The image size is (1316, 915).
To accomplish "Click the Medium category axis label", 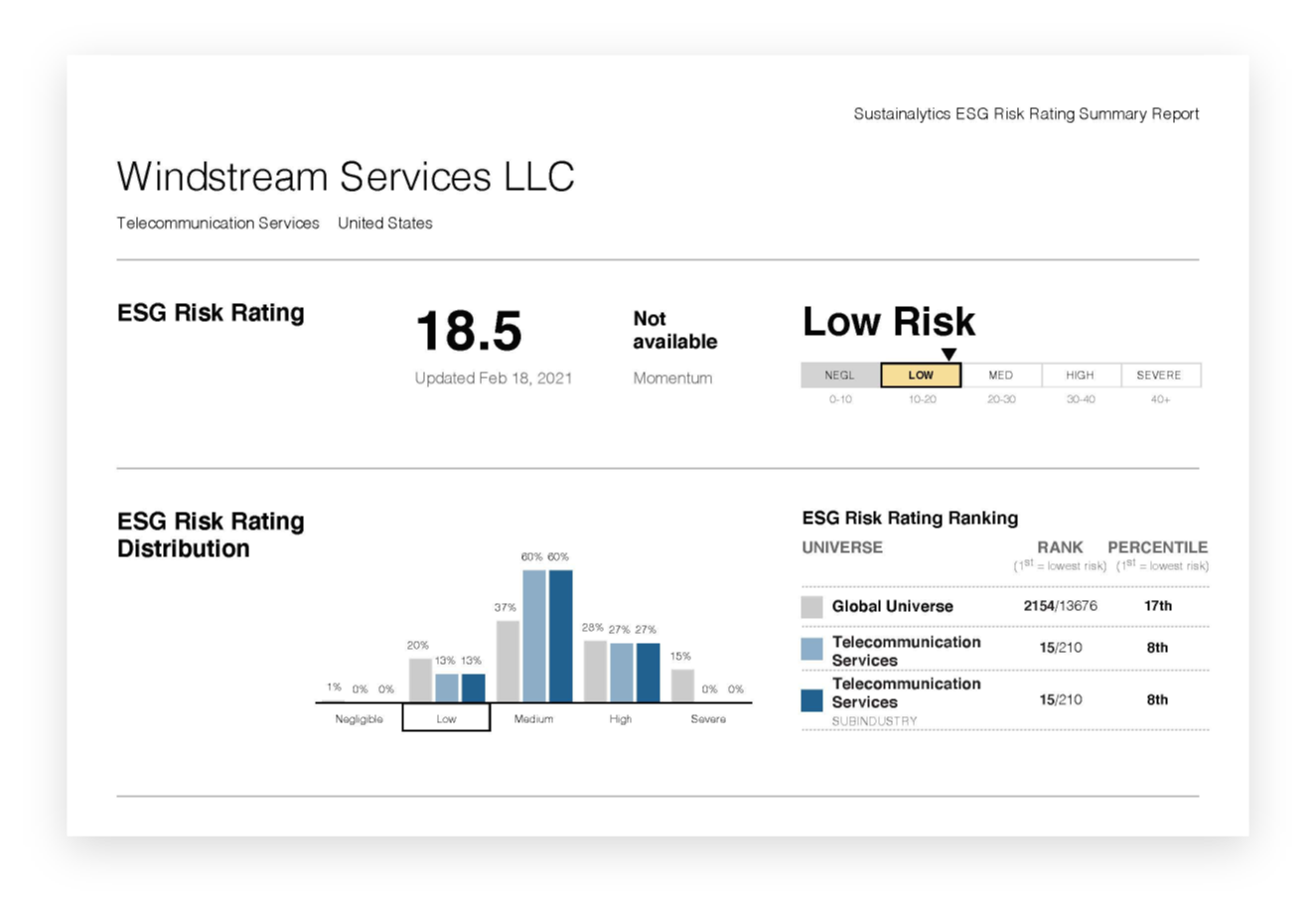I will pyautogui.click(x=533, y=718).
